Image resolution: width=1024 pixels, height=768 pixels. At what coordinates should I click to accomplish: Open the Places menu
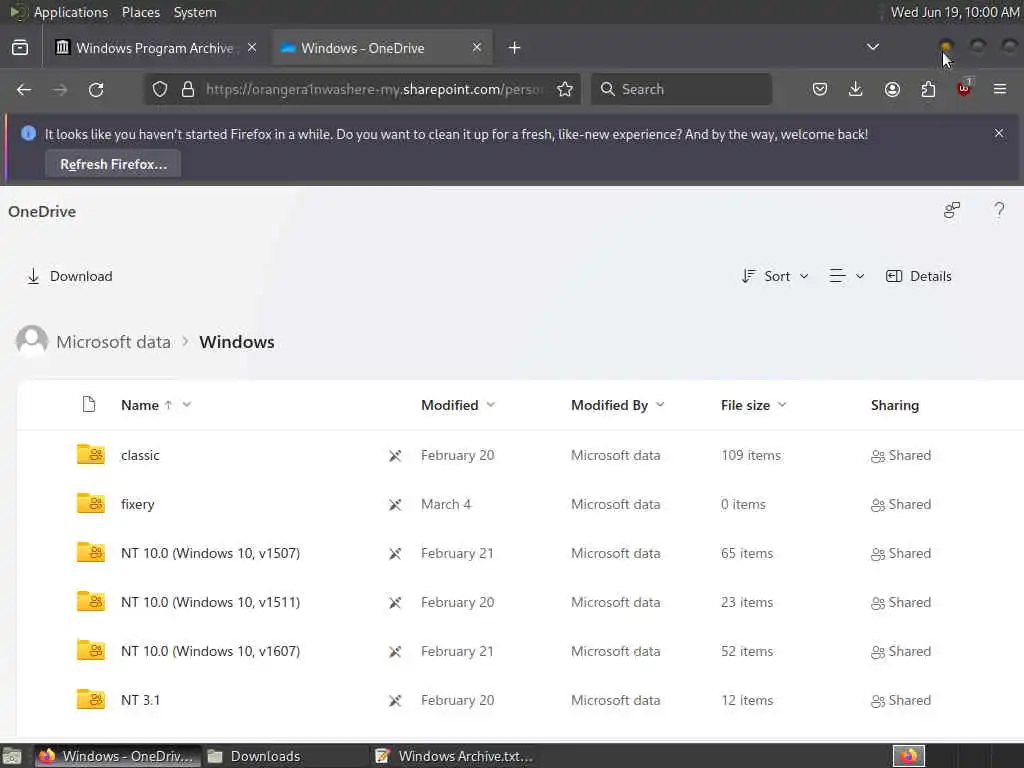(140, 12)
